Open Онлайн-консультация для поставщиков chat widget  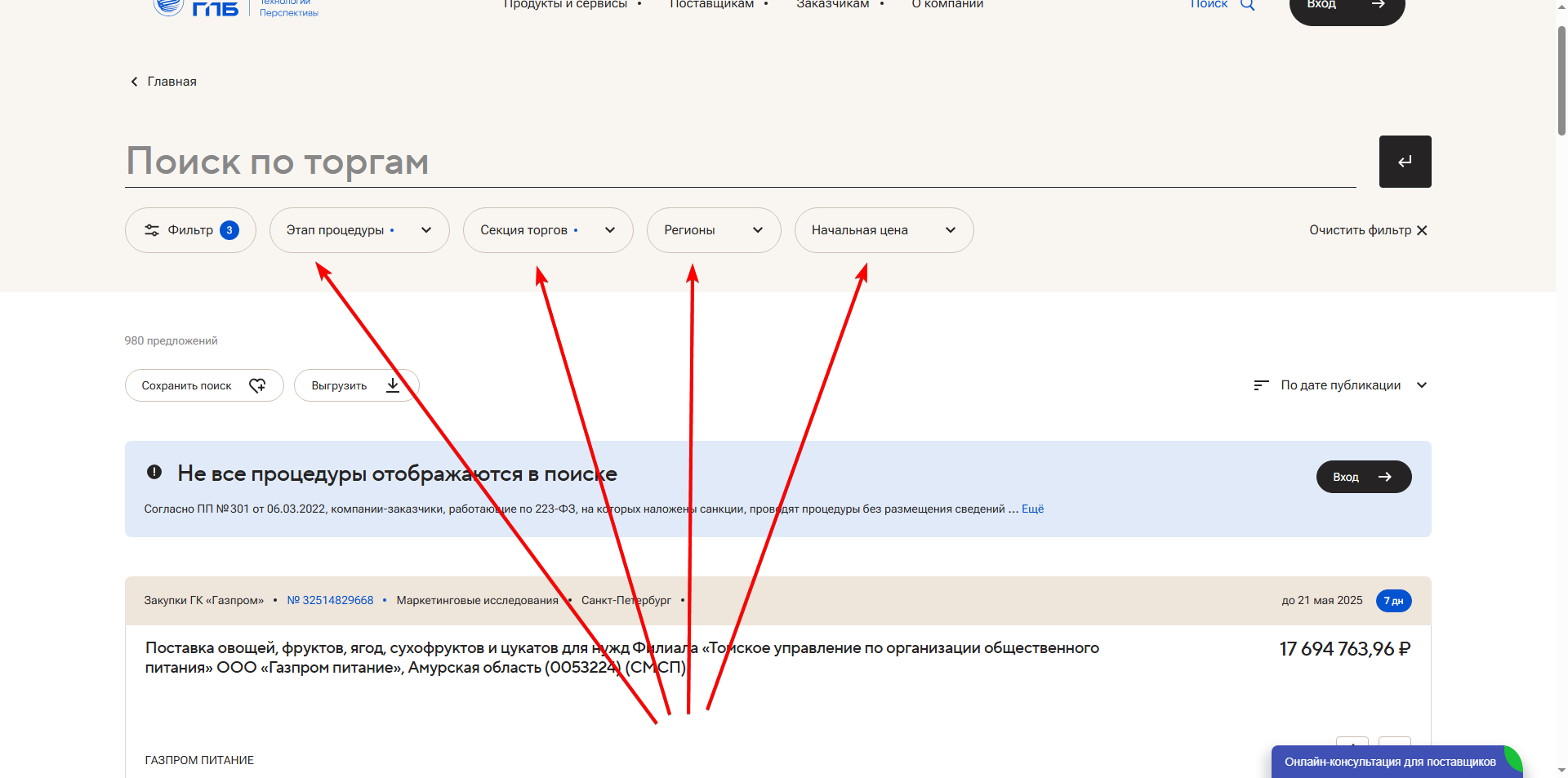point(1396,762)
